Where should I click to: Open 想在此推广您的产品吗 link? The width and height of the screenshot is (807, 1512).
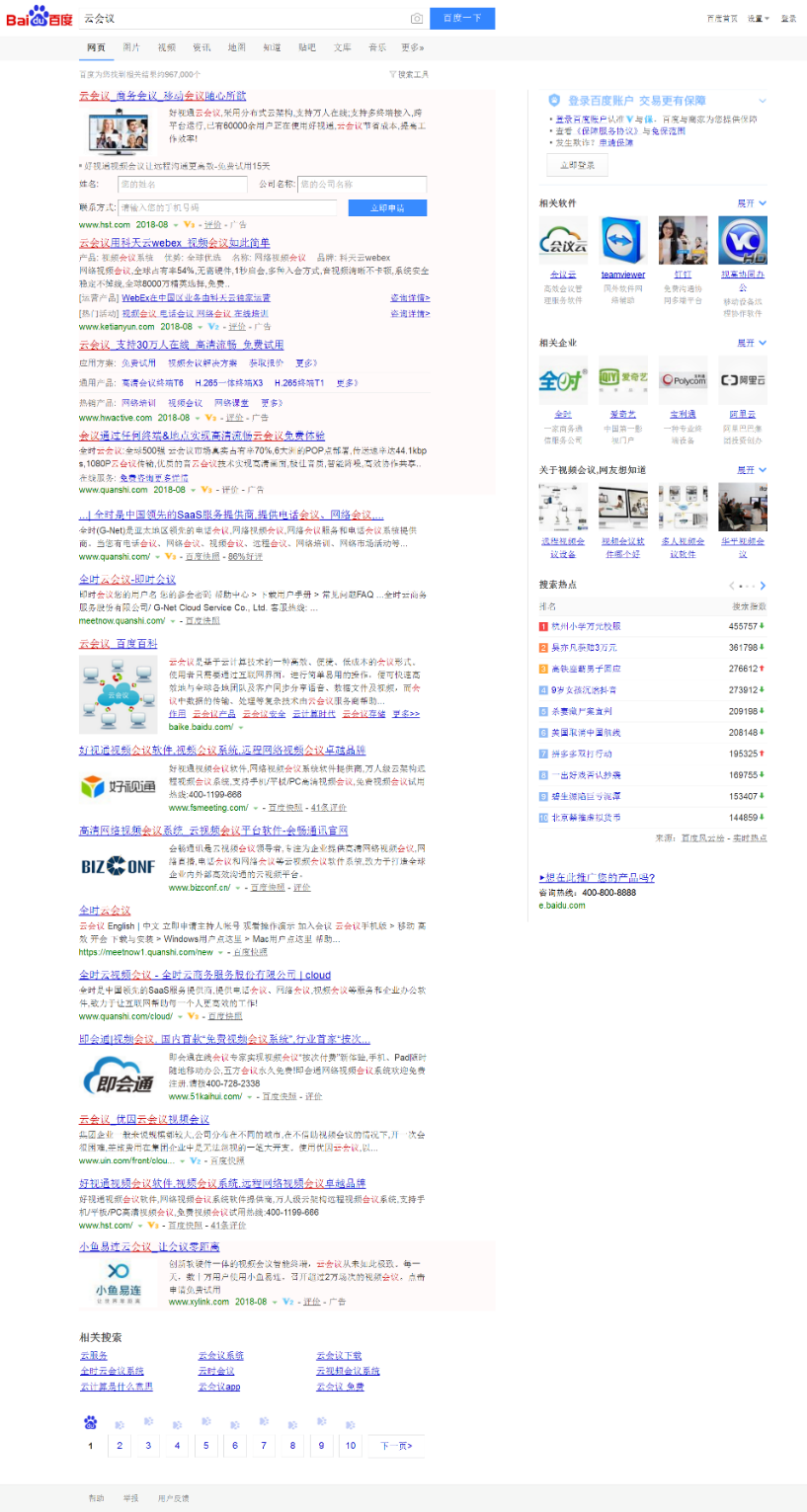(x=597, y=877)
